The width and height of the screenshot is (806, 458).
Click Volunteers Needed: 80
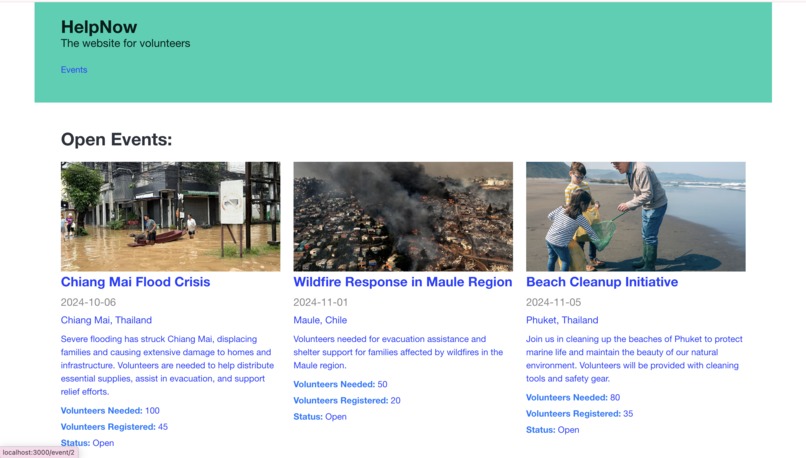tap(573, 397)
